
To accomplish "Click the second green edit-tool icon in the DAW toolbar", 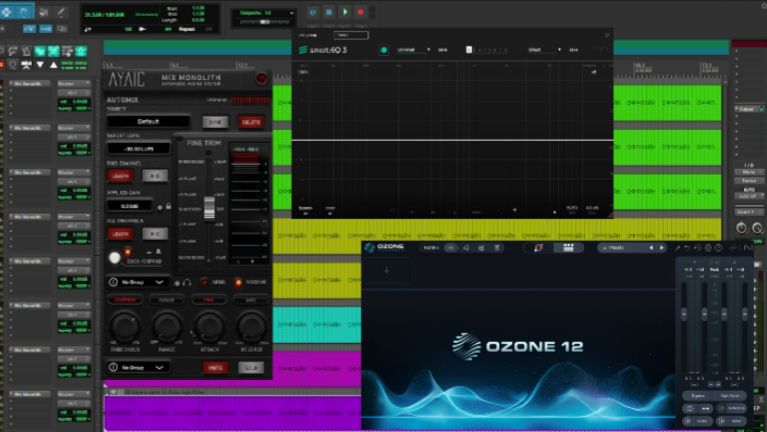I will [x=53, y=51].
